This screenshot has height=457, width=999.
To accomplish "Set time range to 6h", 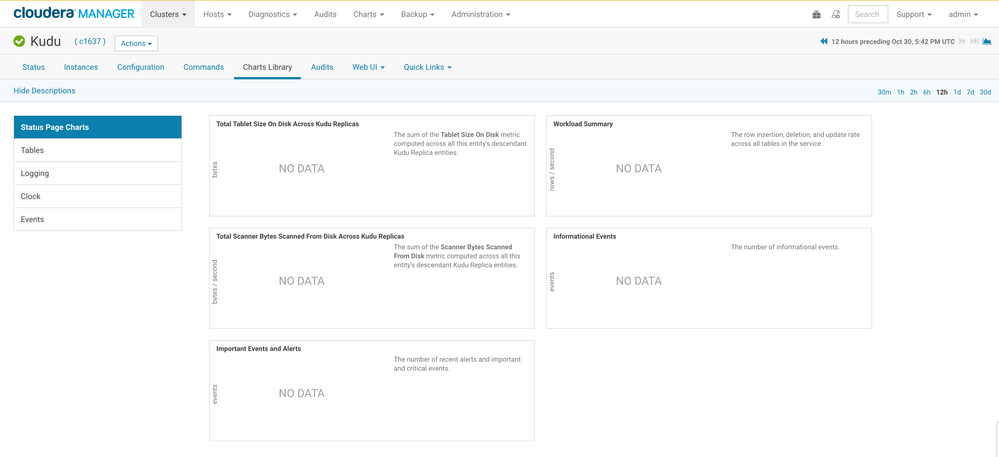I will tap(926, 92).
